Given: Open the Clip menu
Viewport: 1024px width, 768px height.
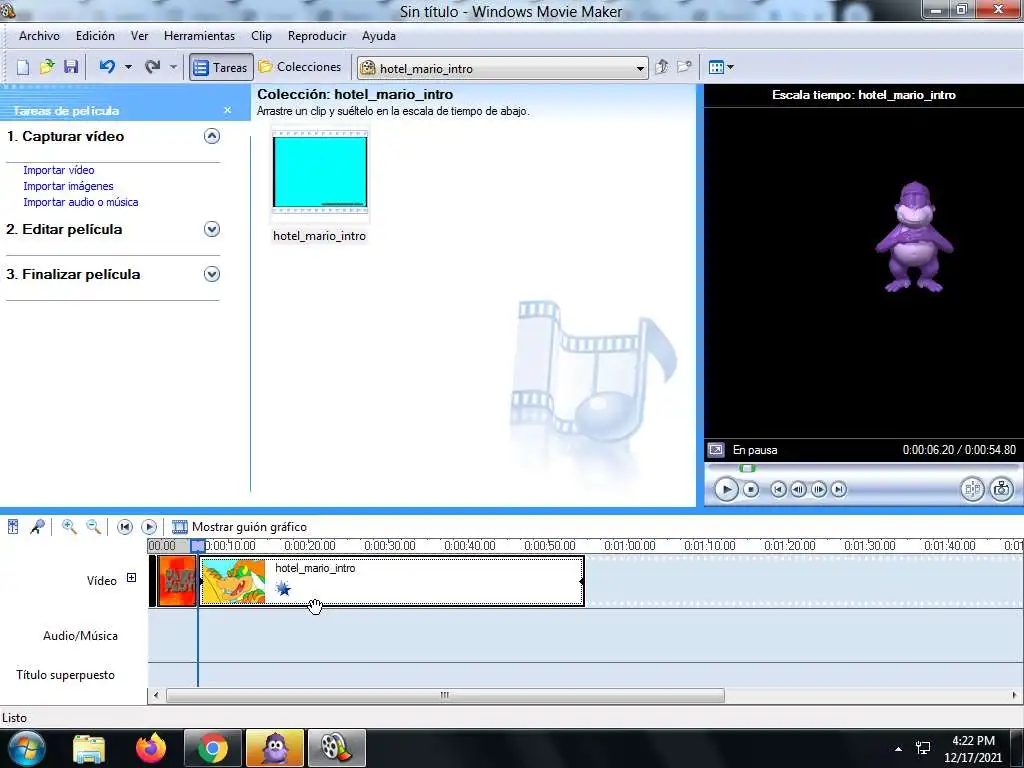Looking at the screenshot, I should pos(261,36).
